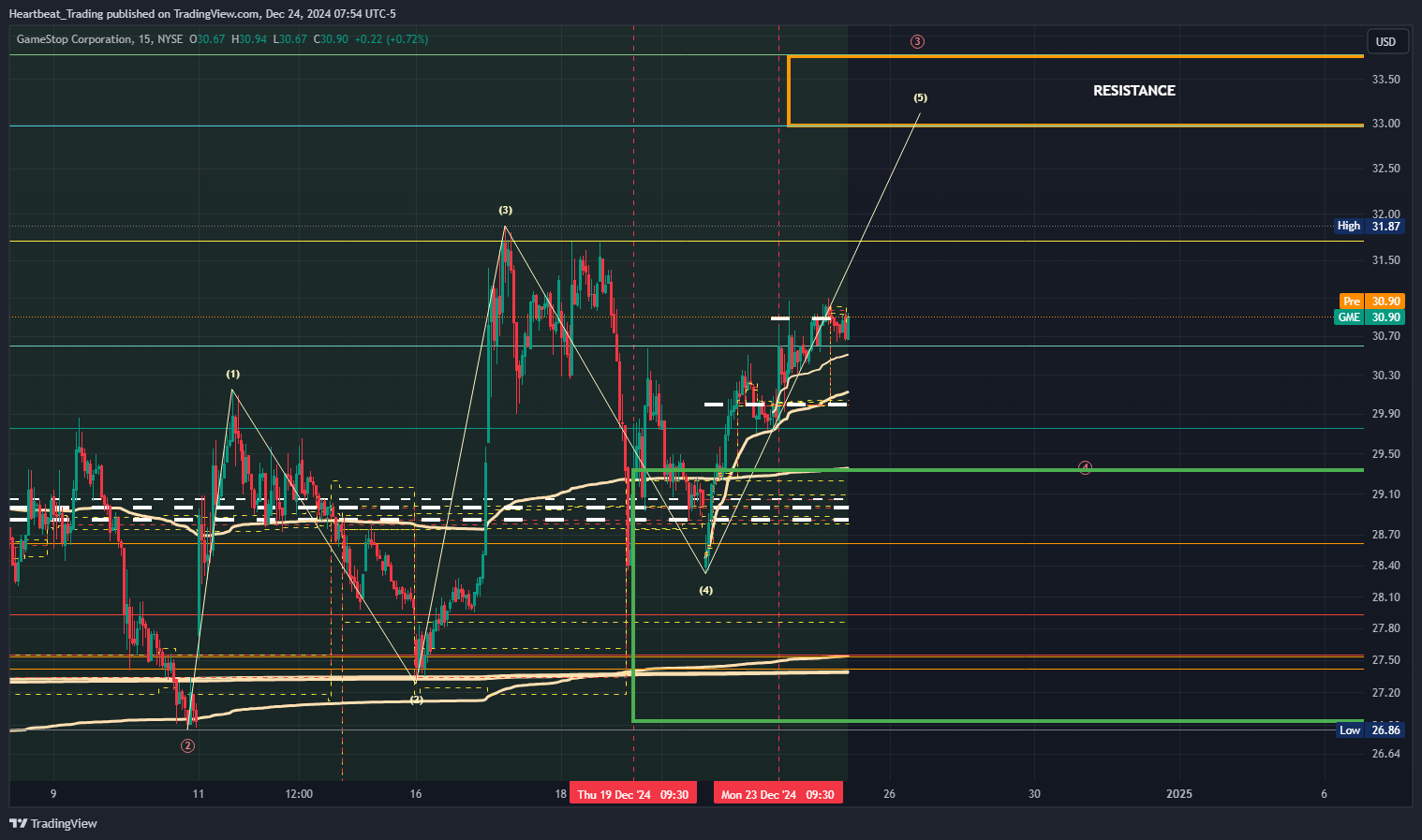This screenshot has width=1422, height=840.
Task: Click the 30.30 price axis label
Action: coord(1385,376)
